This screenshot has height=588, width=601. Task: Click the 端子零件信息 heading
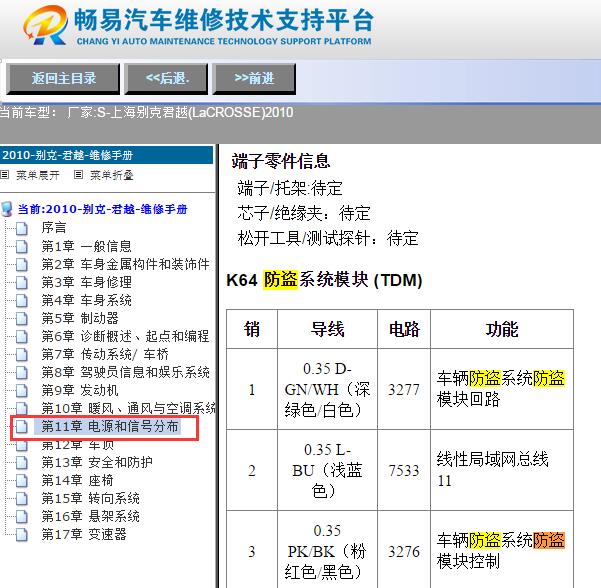click(281, 161)
